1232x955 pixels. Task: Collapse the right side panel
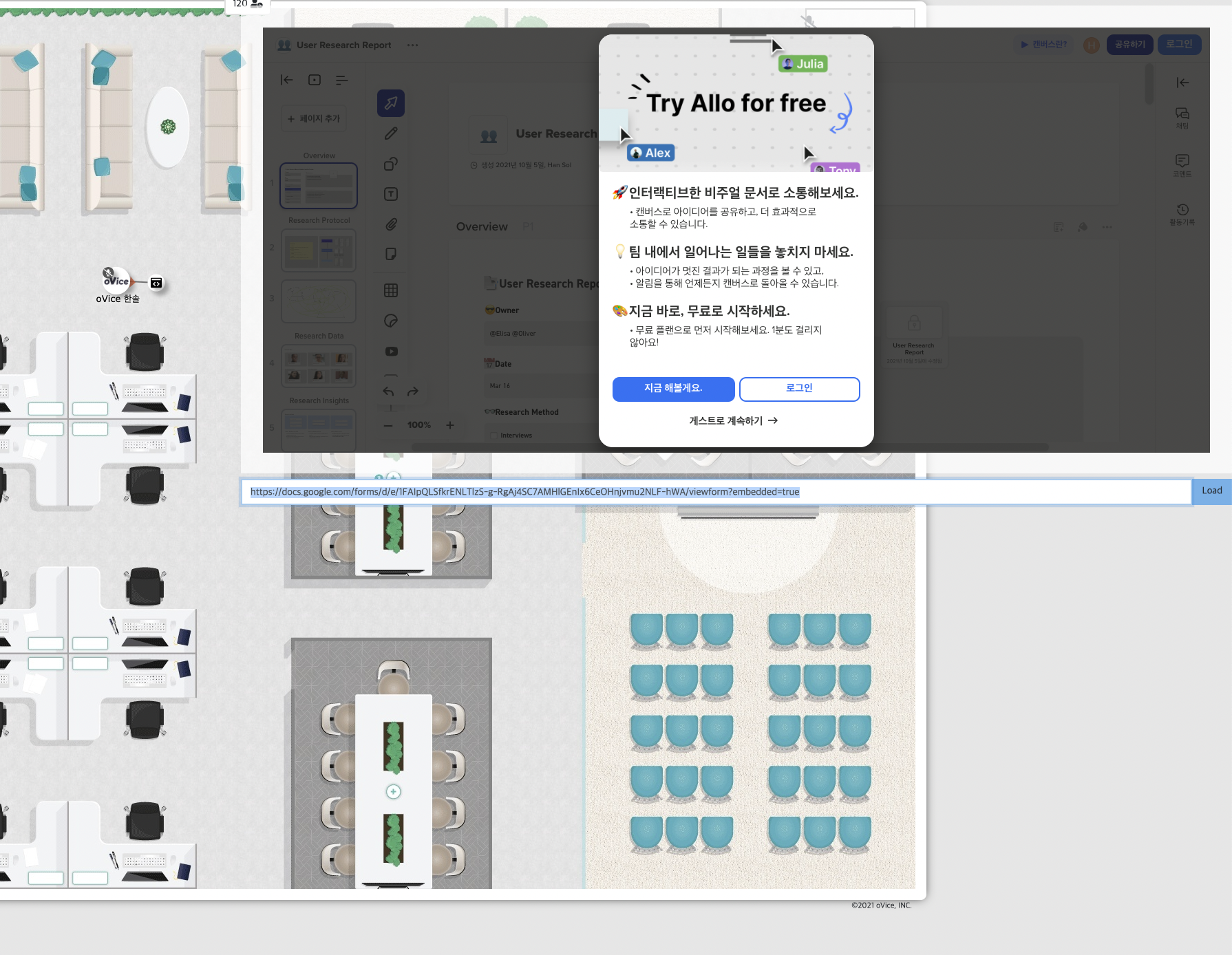coord(1182,83)
